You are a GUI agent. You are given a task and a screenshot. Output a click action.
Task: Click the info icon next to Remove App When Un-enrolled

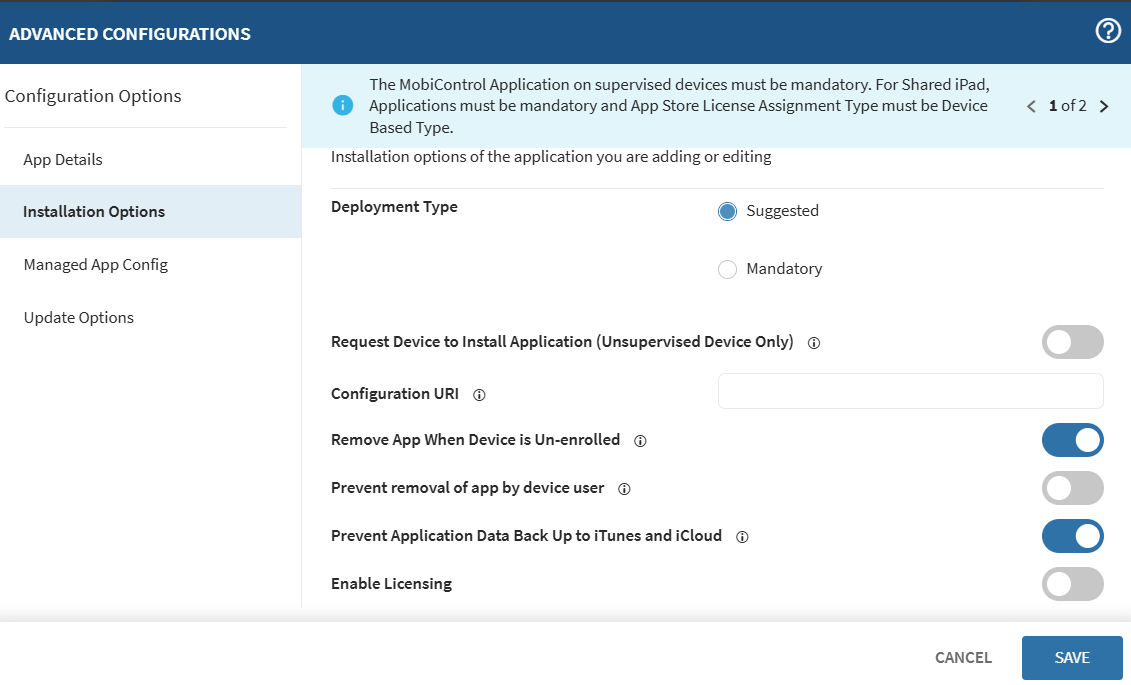[x=641, y=440]
